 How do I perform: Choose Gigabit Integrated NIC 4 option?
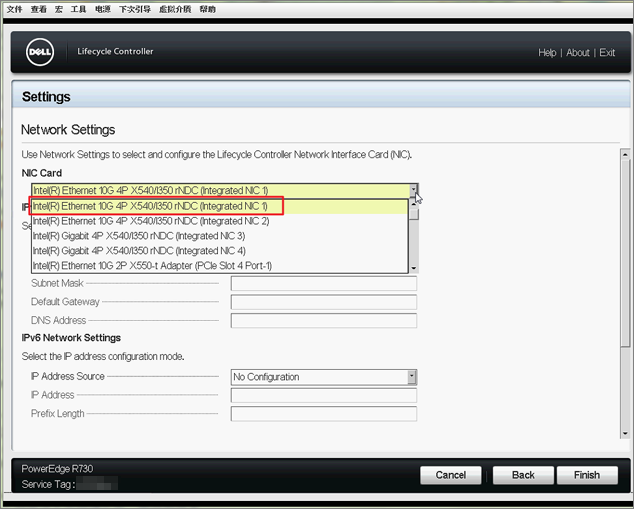[220, 251]
